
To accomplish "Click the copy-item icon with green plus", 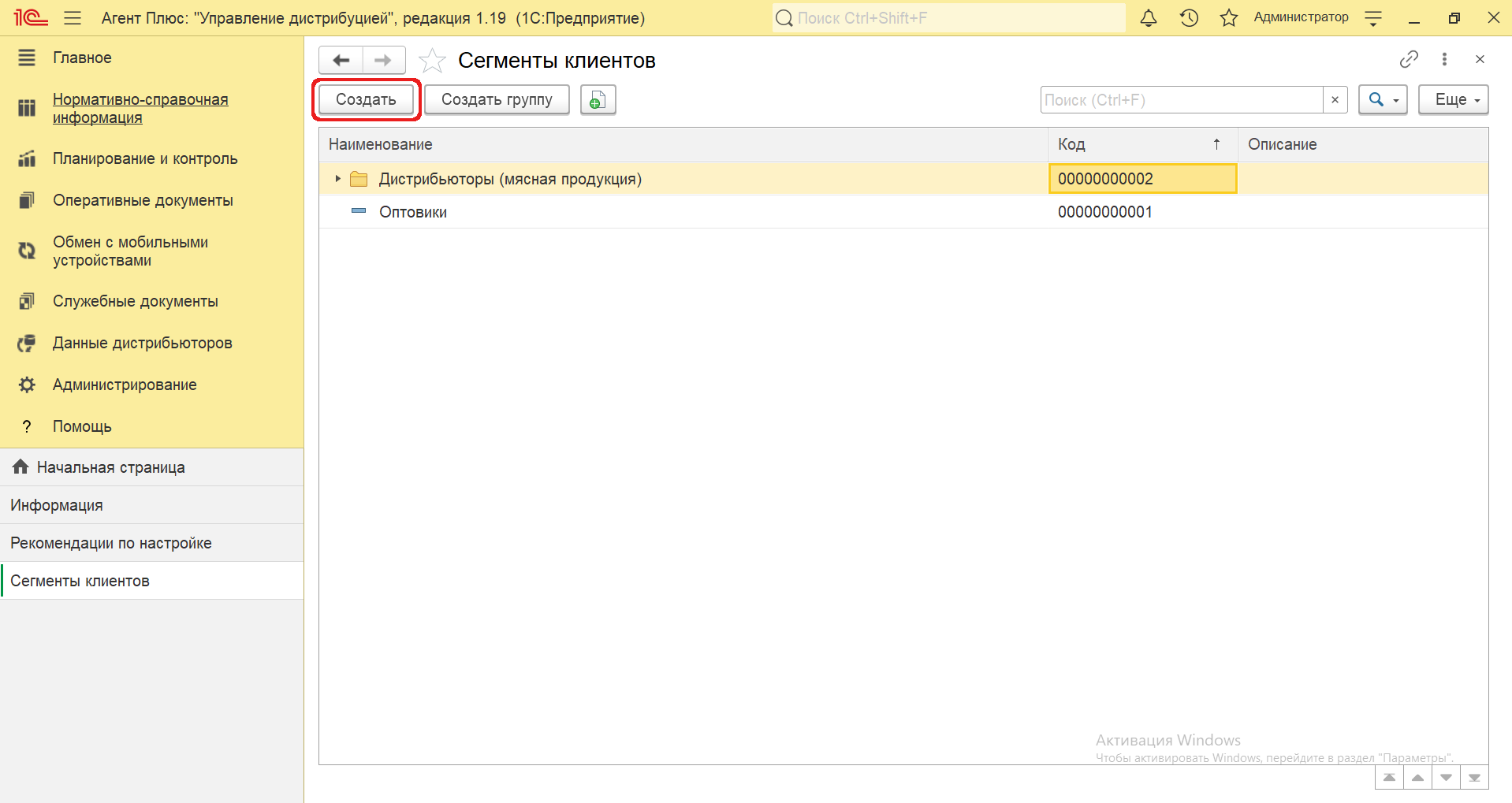I will (598, 100).
